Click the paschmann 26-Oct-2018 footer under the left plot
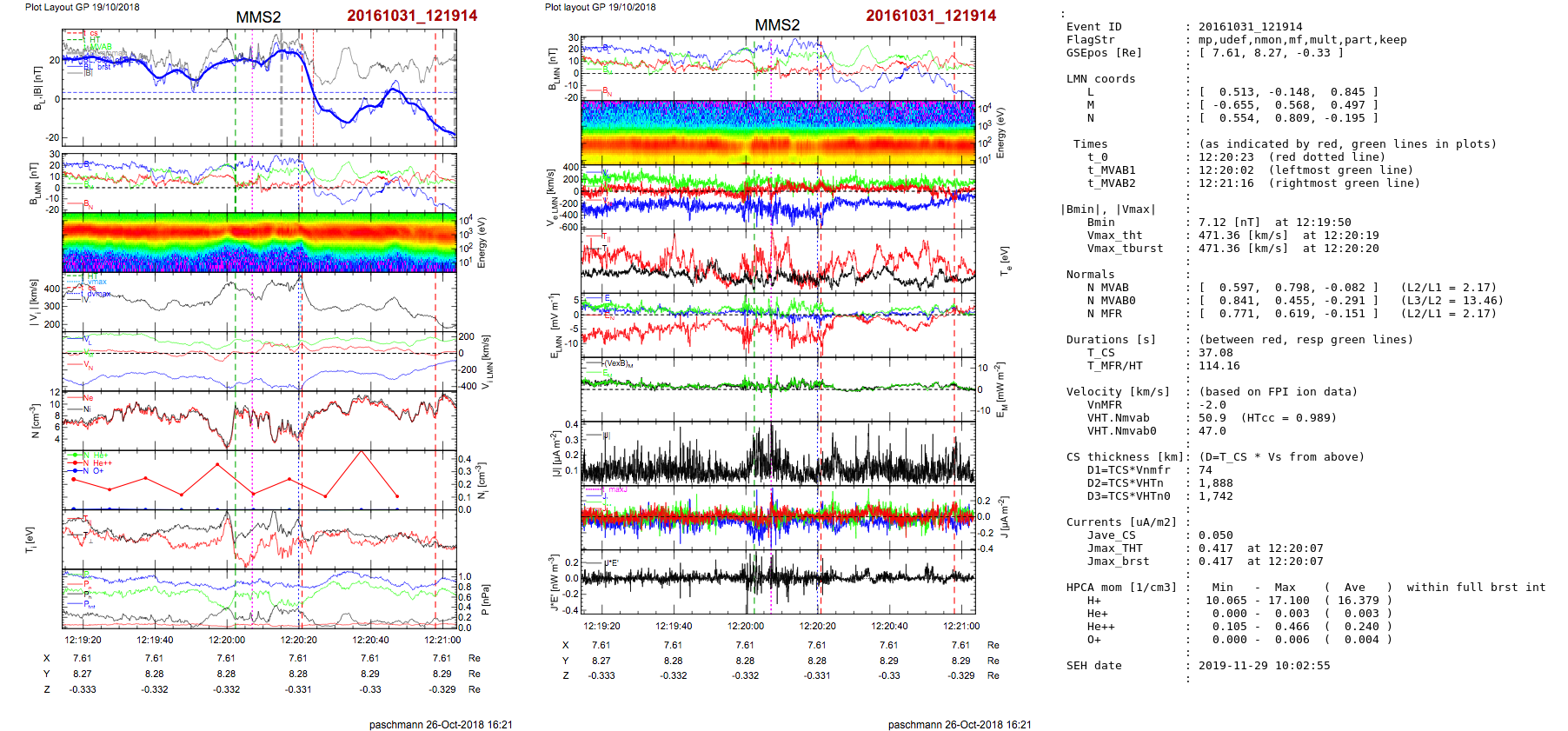The image size is (1568, 731). point(441,724)
